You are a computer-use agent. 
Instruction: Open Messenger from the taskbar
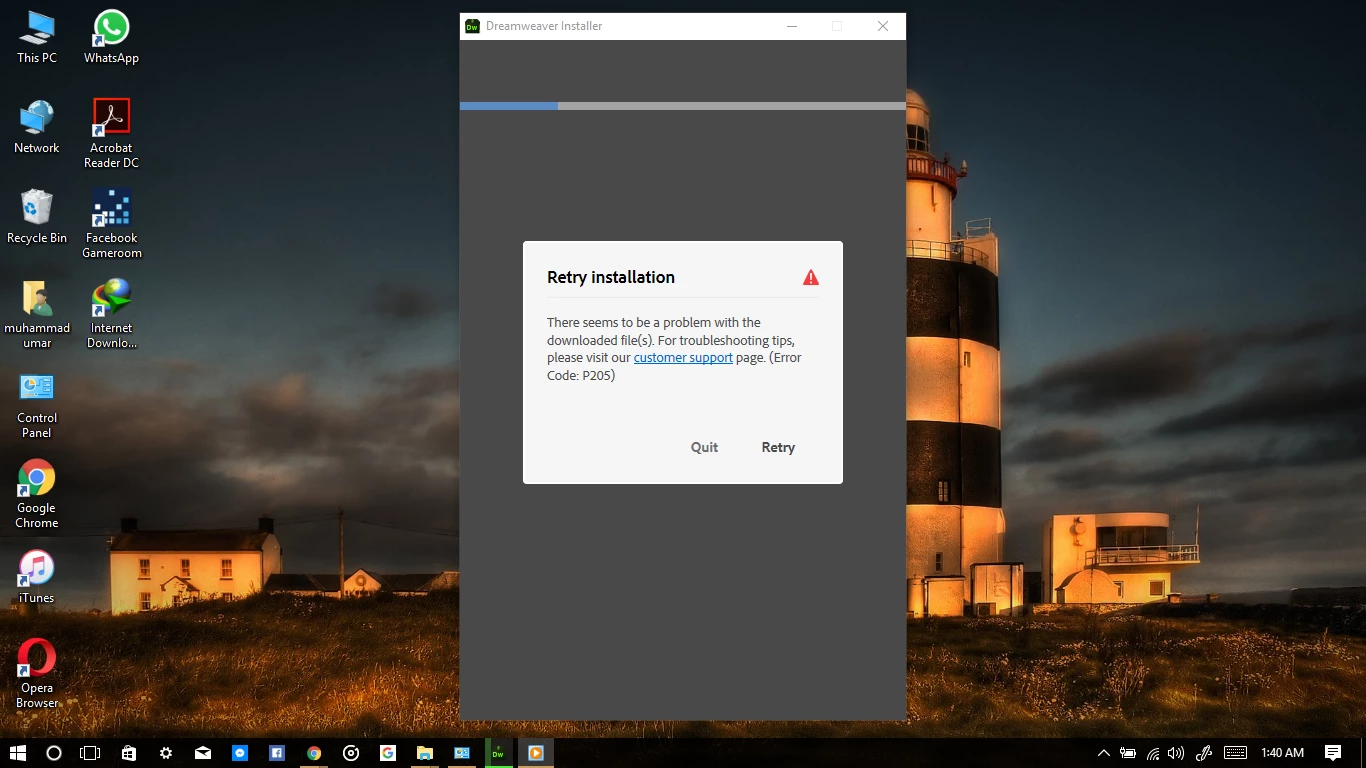pos(240,753)
